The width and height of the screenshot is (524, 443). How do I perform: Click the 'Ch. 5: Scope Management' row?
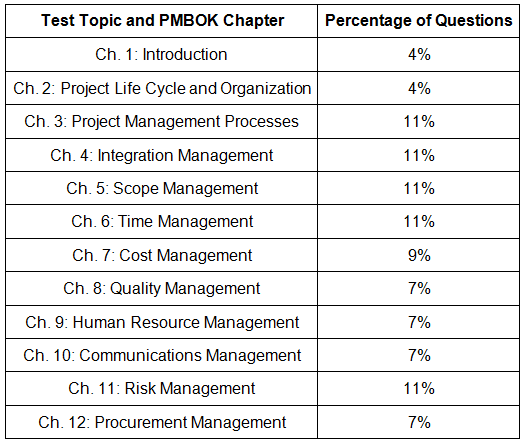(262, 188)
